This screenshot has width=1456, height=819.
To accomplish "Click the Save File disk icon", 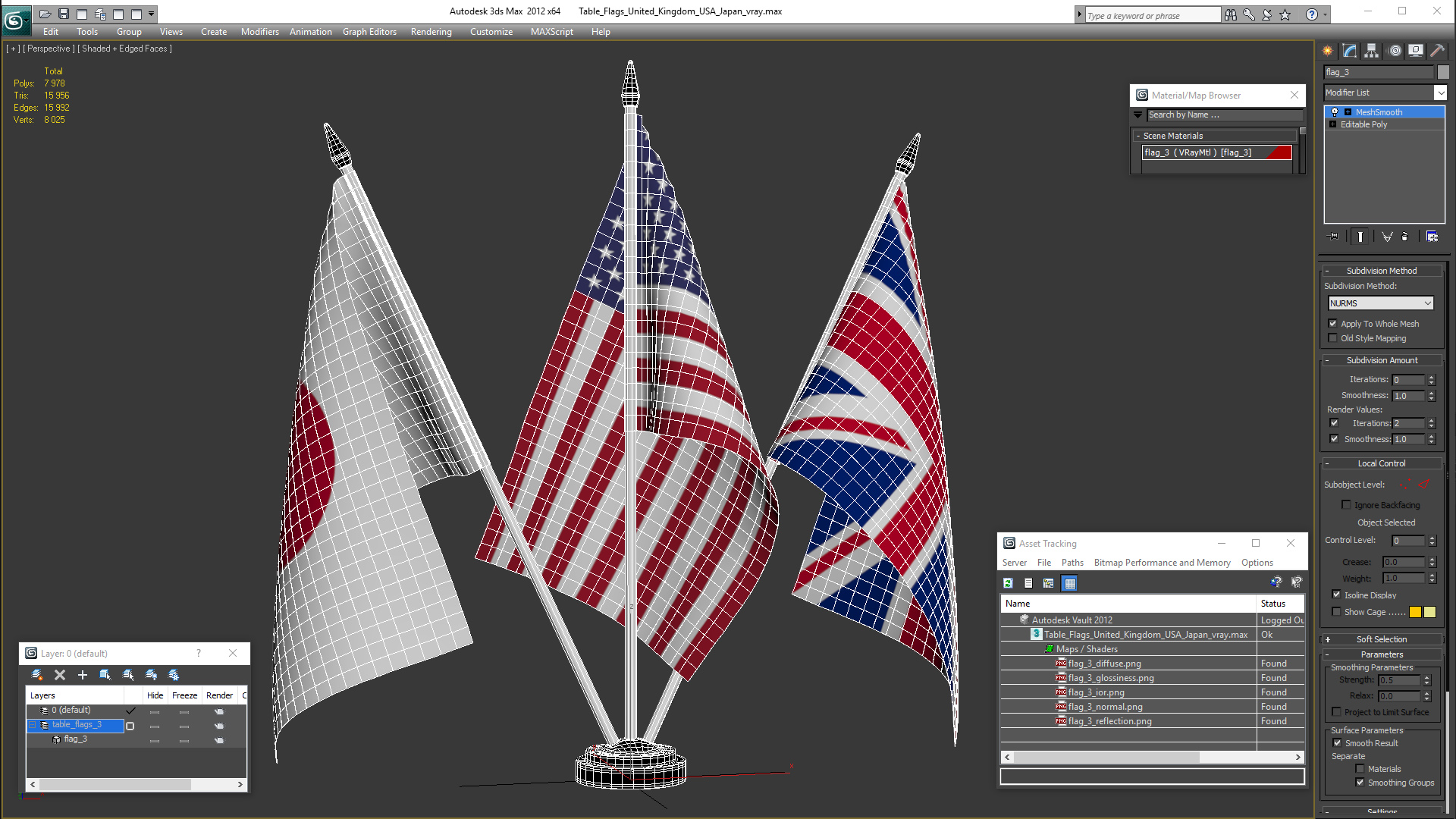I will click(x=64, y=14).
